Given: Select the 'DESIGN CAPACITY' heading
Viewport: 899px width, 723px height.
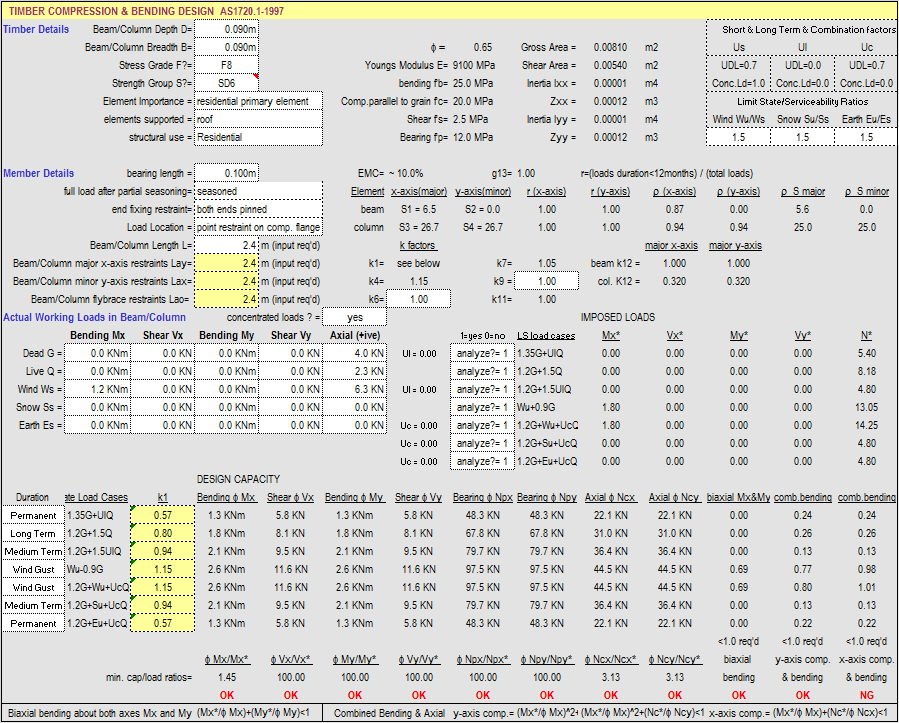Looking at the screenshot, I should (238, 479).
